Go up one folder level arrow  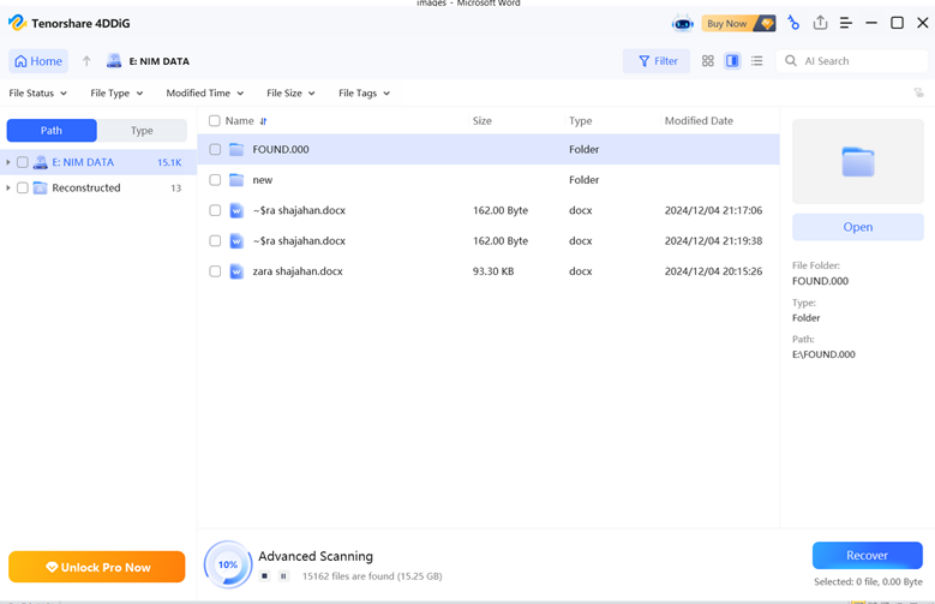pyautogui.click(x=86, y=61)
